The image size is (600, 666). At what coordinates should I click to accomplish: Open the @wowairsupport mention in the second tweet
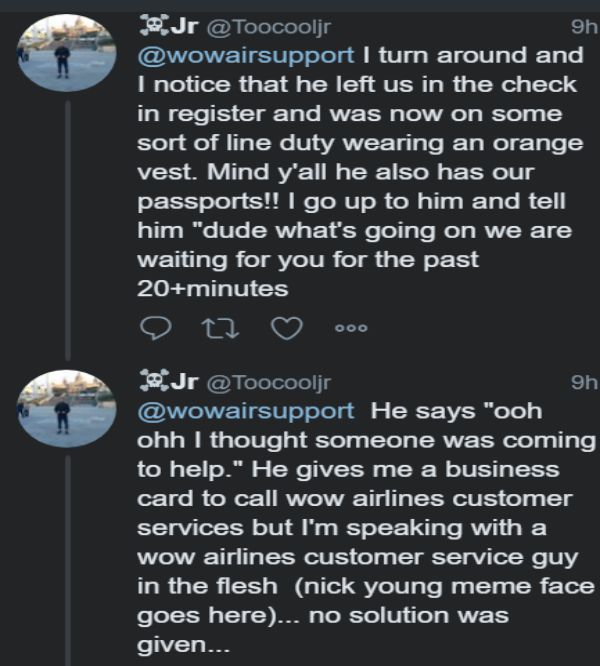pos(244,411)
